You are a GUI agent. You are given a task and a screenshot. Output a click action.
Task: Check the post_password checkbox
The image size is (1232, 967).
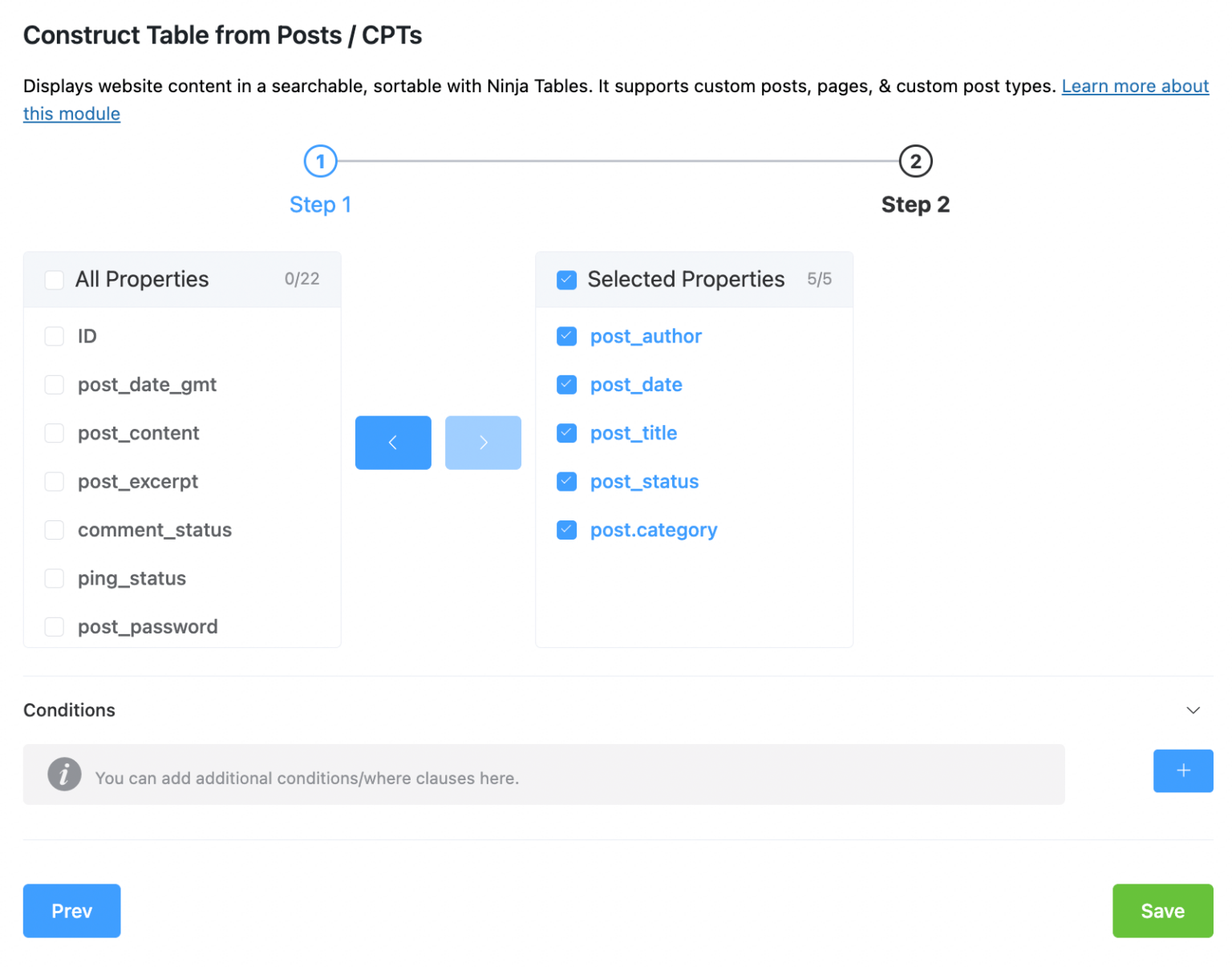(x=54, y=626)
